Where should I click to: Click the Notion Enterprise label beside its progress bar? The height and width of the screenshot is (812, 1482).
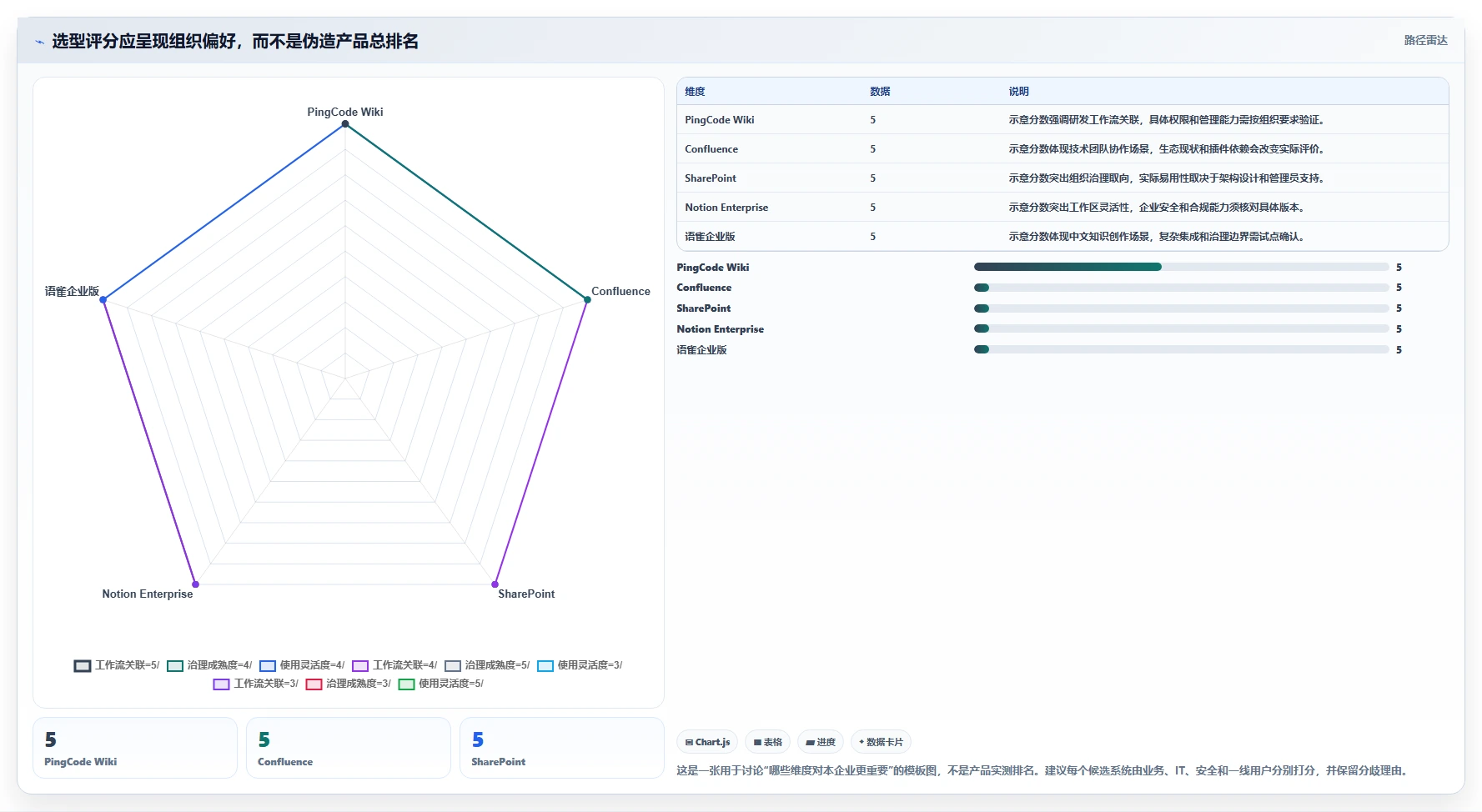721,329
